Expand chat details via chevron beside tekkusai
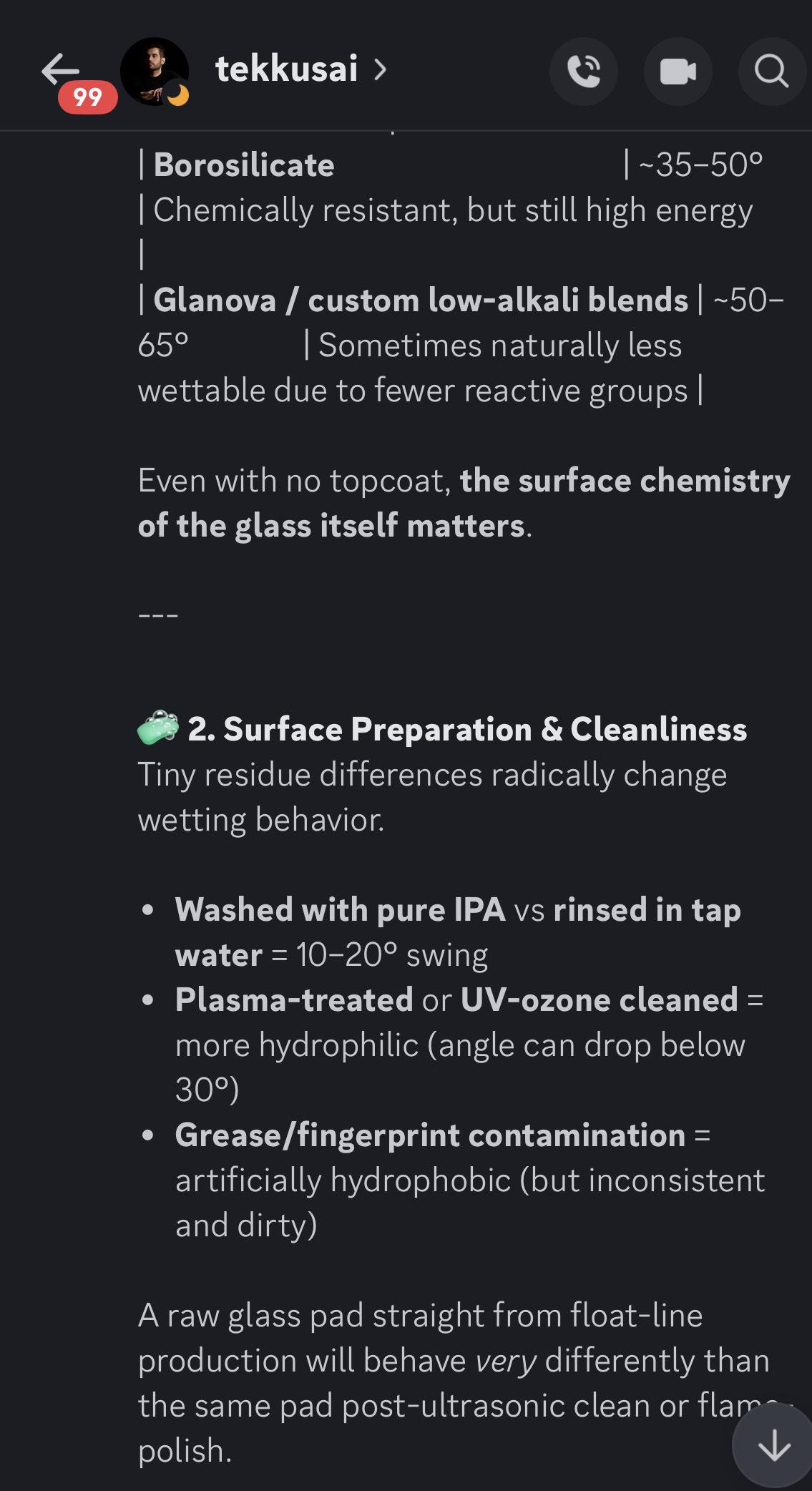The height and width of the screenshot is (1491, 812). (381, 70)
